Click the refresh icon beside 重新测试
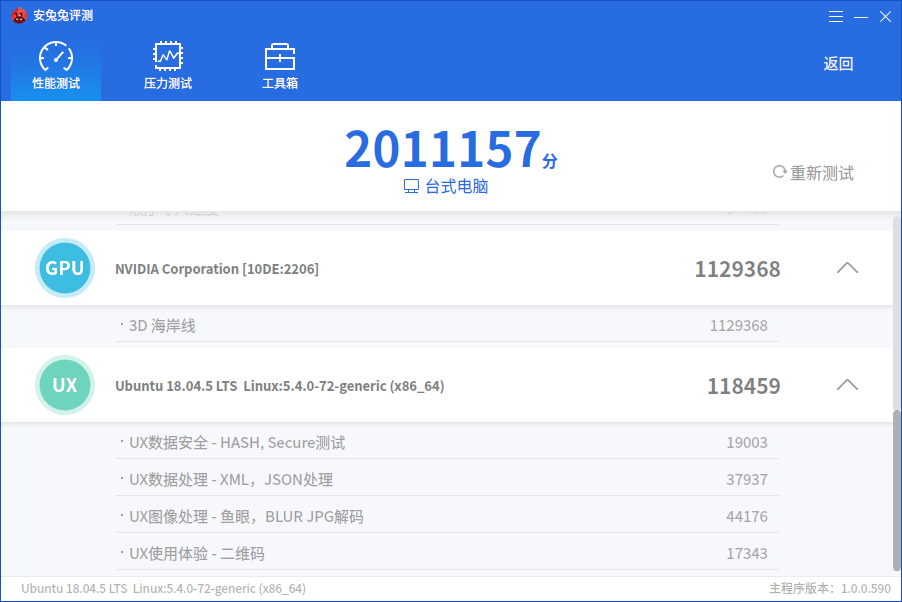Screen dimensions: 902x602 click(x=779, y=172)
